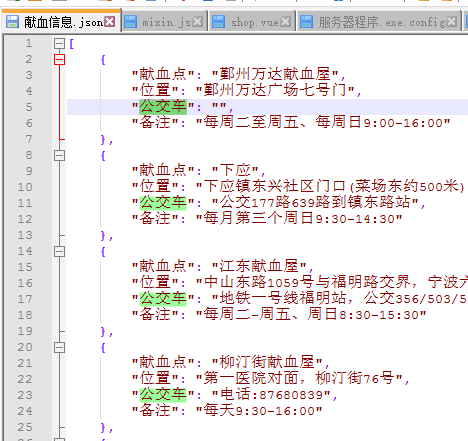468x441 pixels.
Task: Collapse the object fold at line 20
Action: tap(59, 347)
